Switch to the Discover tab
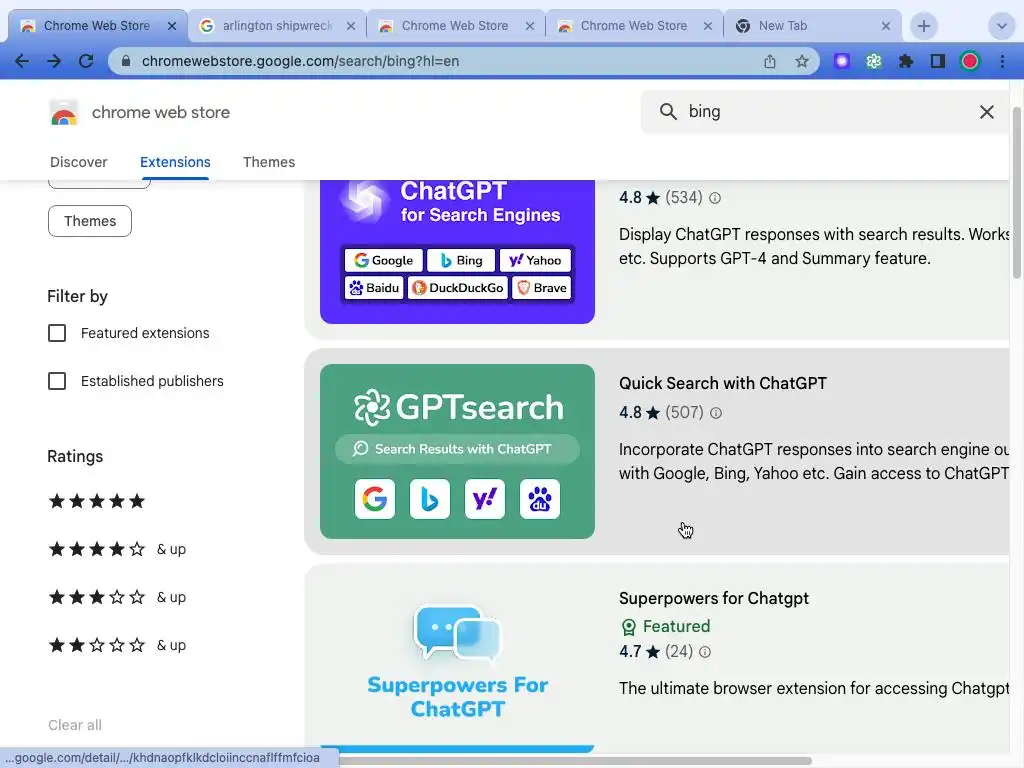Image resolution: width=1024 pixels, height=768 pixels. (x=78, y=162)
